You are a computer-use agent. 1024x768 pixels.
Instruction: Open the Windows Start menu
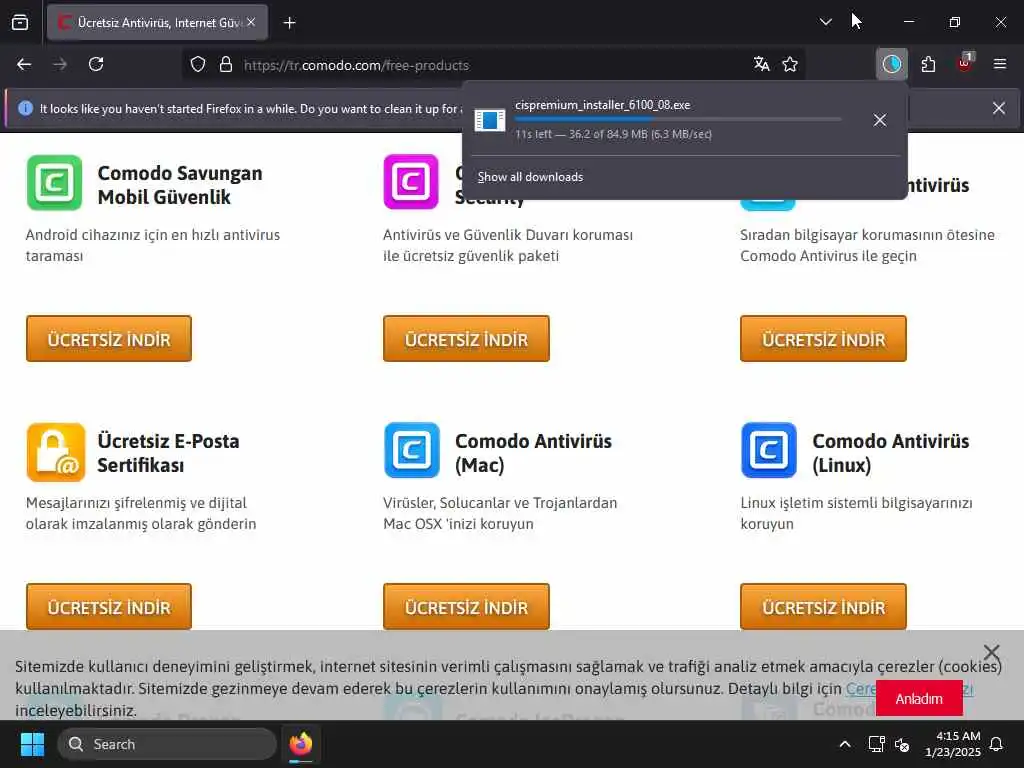pos(32,744)
